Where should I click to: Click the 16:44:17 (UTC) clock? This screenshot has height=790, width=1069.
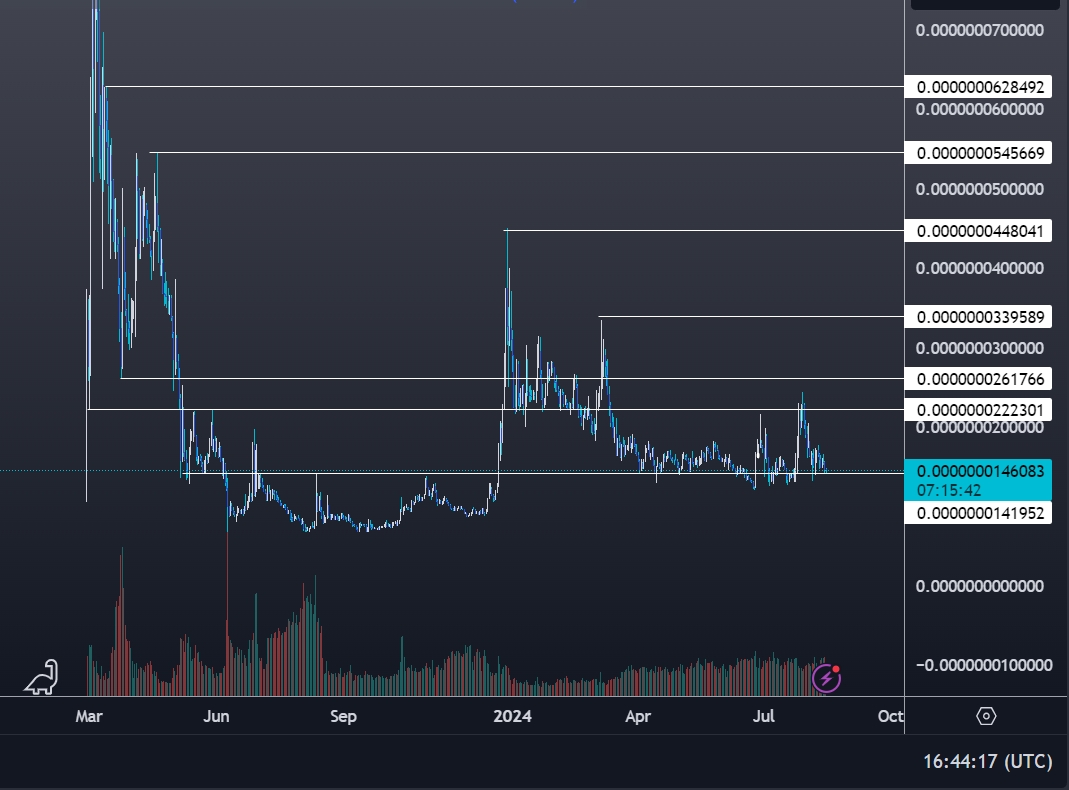[x=987, y=761]
